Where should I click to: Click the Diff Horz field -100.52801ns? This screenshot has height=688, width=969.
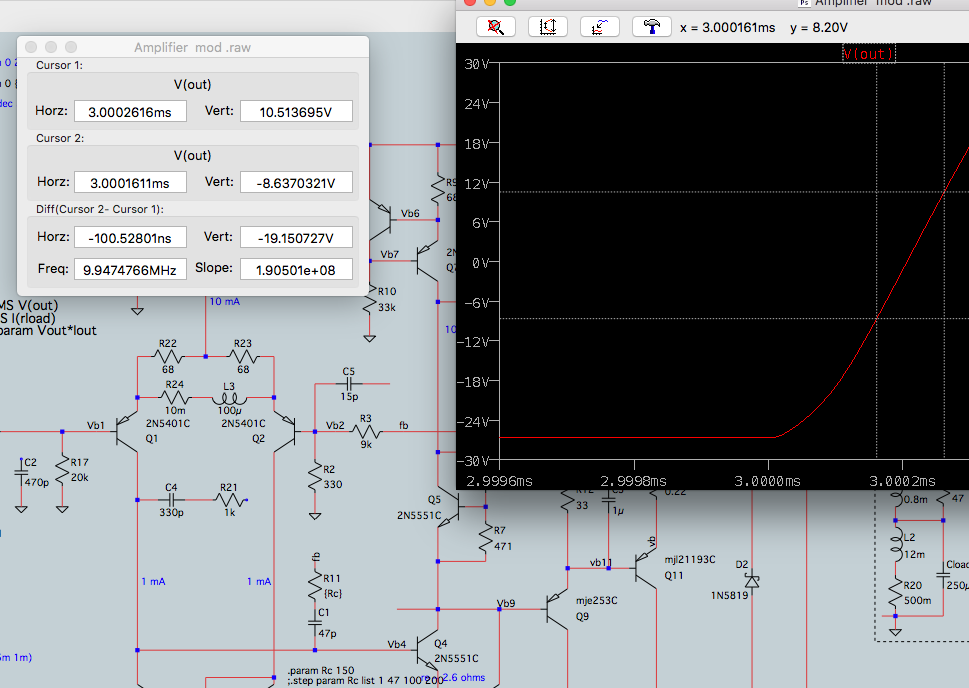(130, 238)
